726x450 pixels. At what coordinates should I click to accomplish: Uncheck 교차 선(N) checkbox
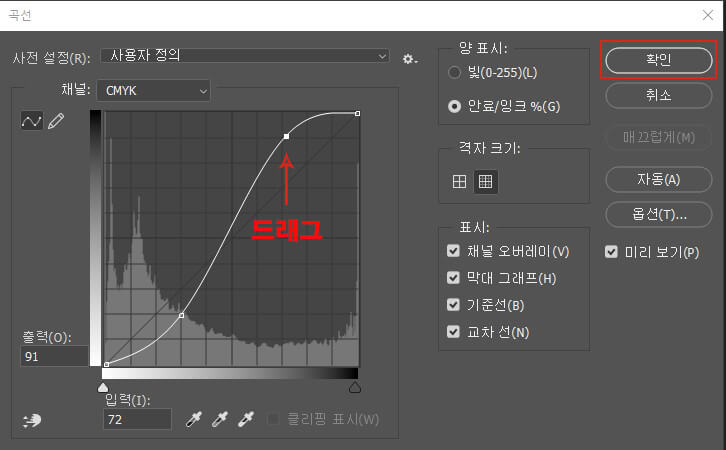453,331
